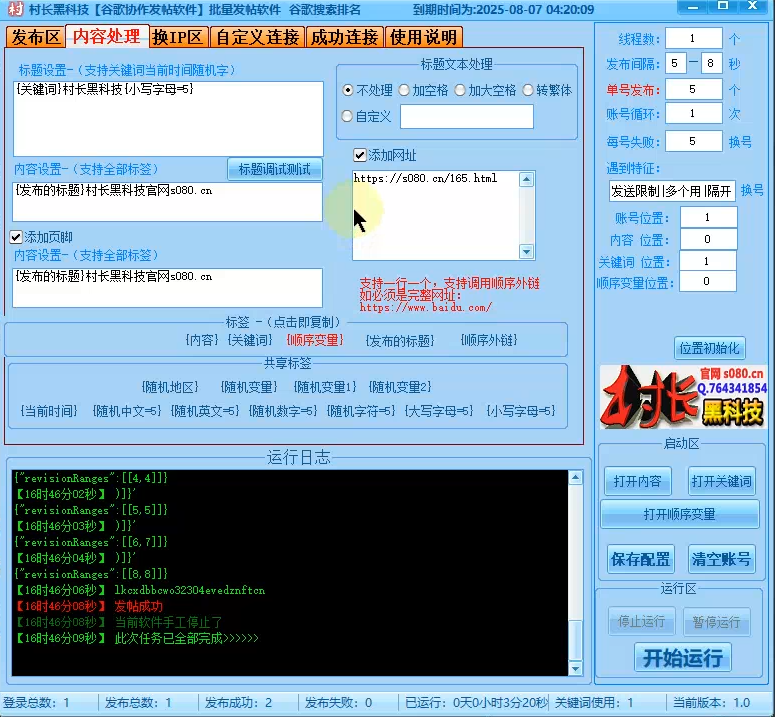The height and width of the screenshot is (717, 775).
Task: Copy the {随机变量1} shared tag
Action: coord(325,387)
